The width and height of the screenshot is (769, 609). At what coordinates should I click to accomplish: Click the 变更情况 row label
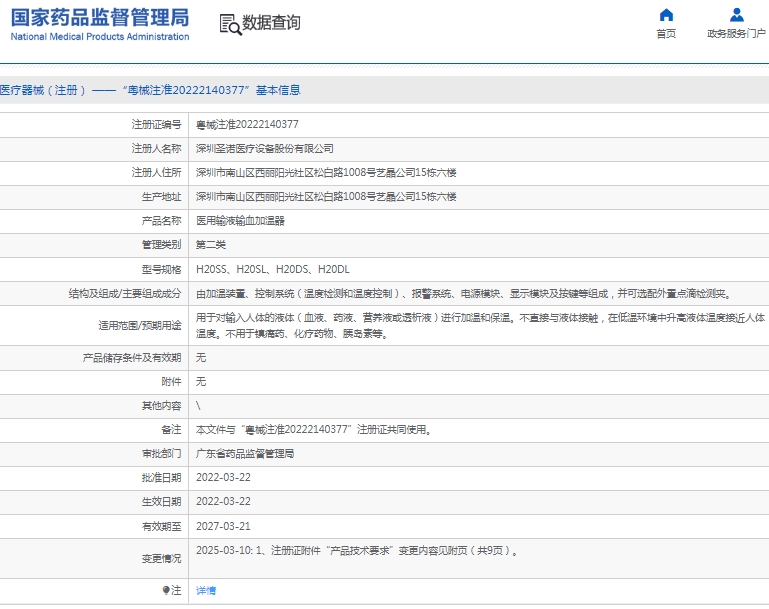pos(161,558)
